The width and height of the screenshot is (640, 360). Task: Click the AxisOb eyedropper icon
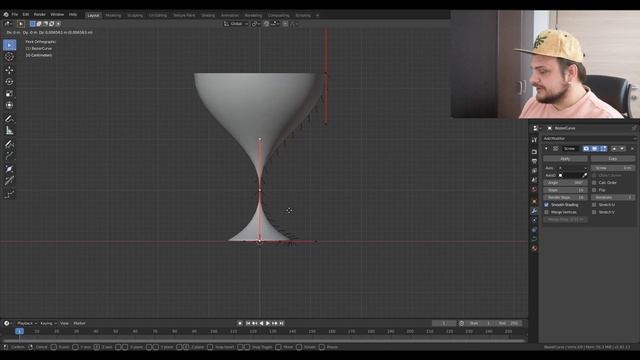tap(584, 175)
